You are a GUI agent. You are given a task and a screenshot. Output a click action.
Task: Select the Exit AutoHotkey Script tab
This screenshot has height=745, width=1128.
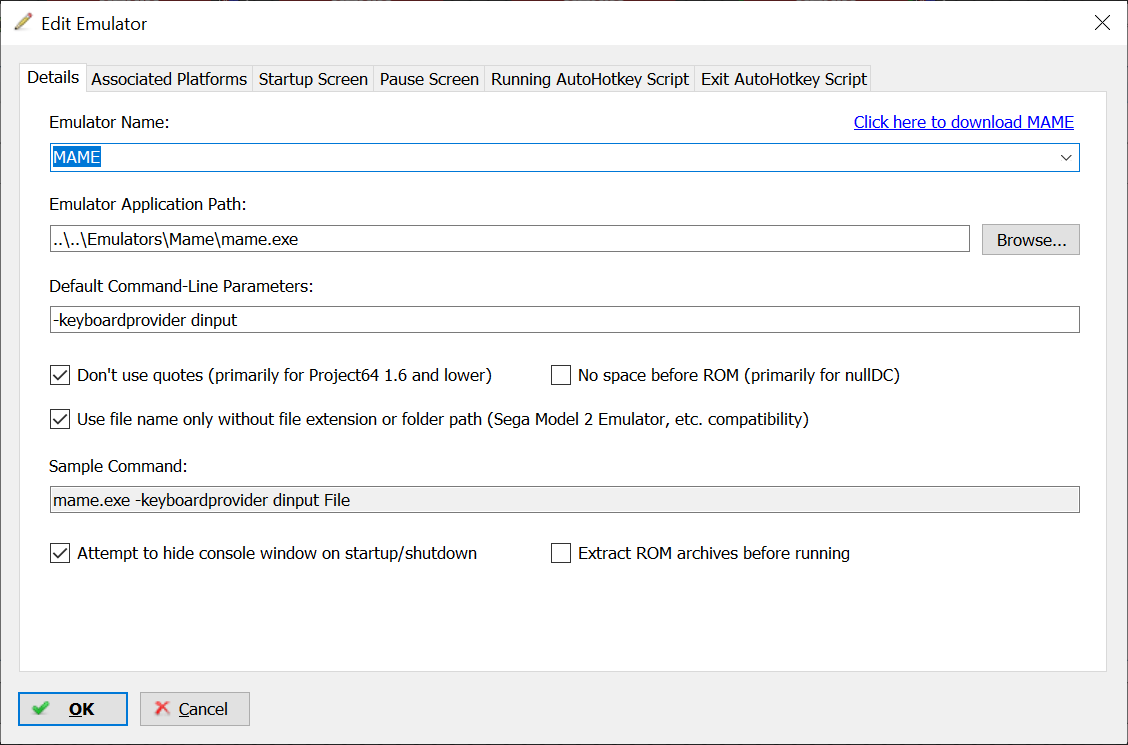click(x=783, y=79)
